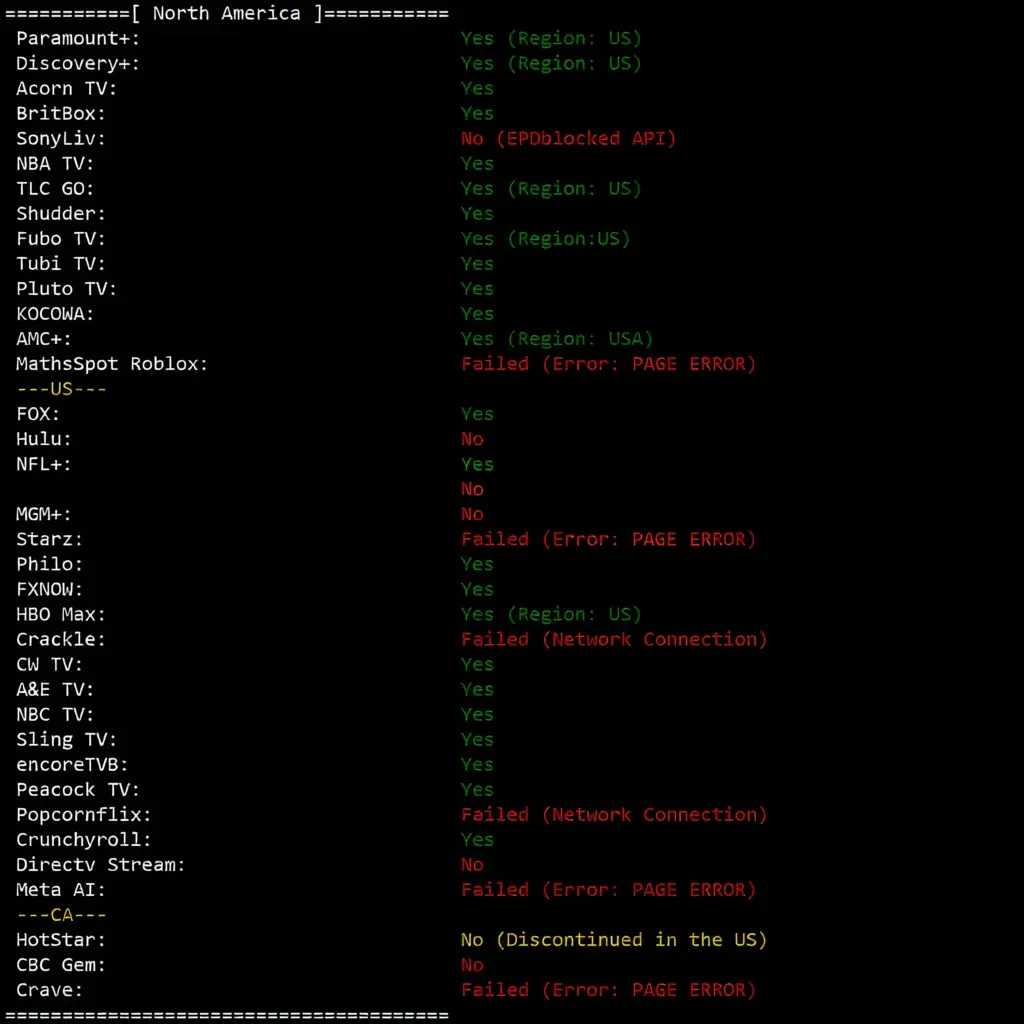The width and height of the screenshot is (1024, 1024).
Task: Click the 'Pluto TV:' service name
Action: click(67, 289)
